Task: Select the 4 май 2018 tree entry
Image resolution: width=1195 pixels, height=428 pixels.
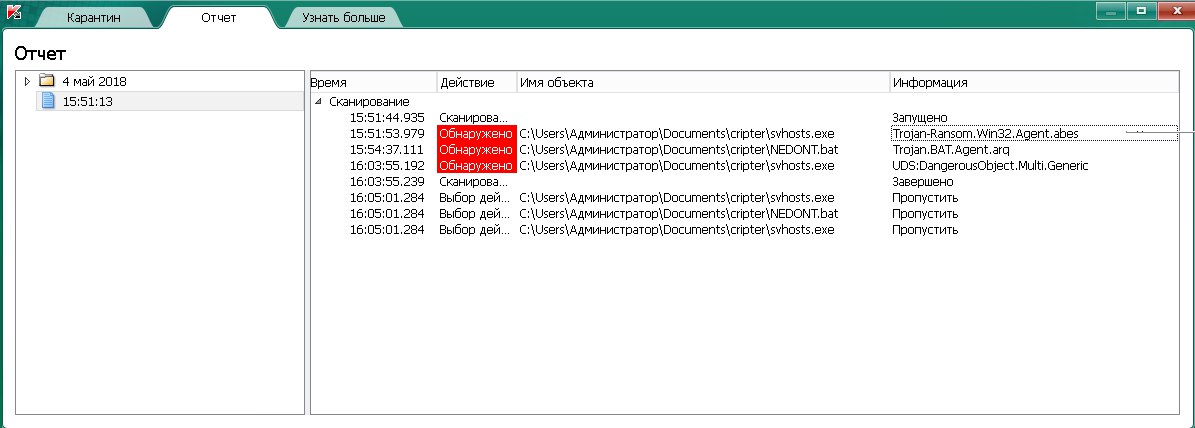Action: (95, 81)
